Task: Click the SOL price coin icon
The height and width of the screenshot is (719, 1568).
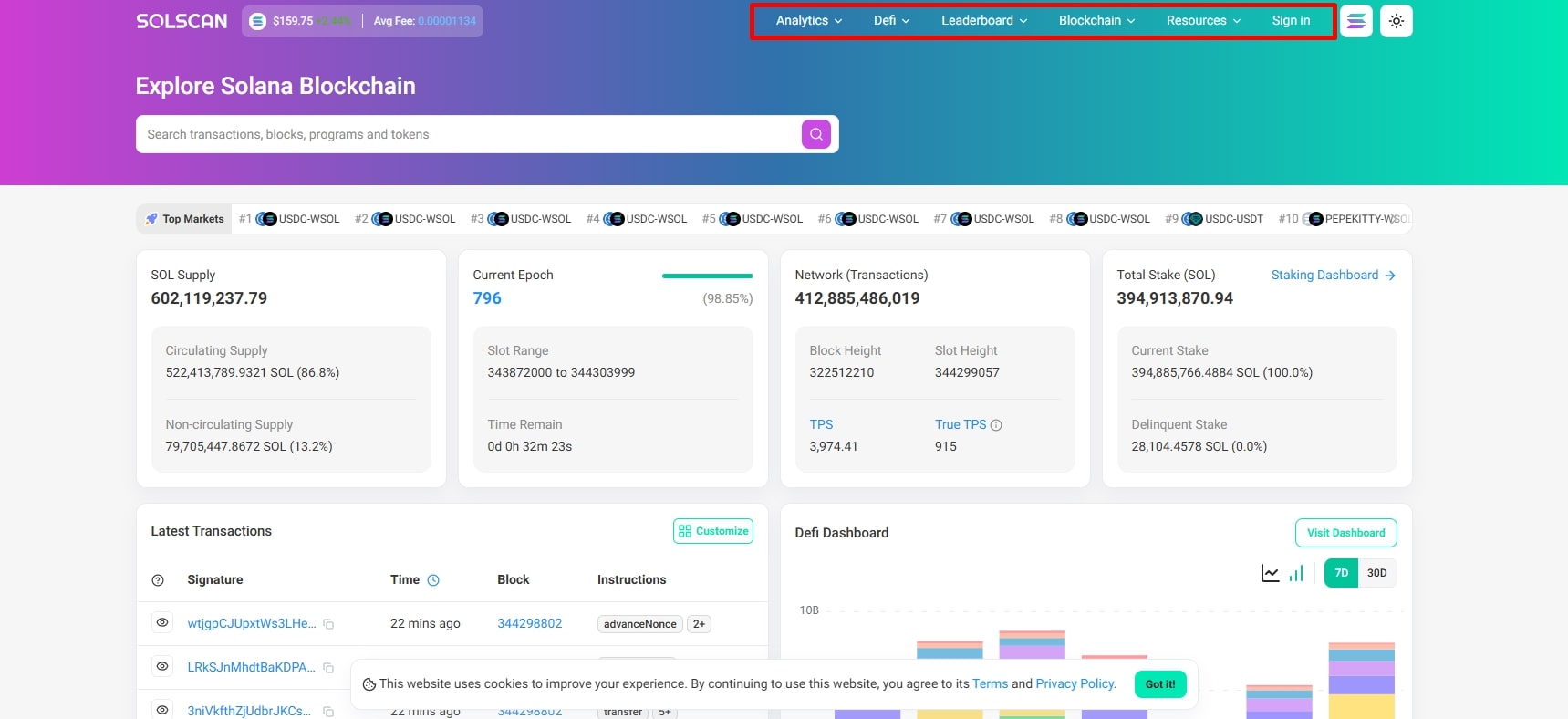Action: [x=258, y=21]
